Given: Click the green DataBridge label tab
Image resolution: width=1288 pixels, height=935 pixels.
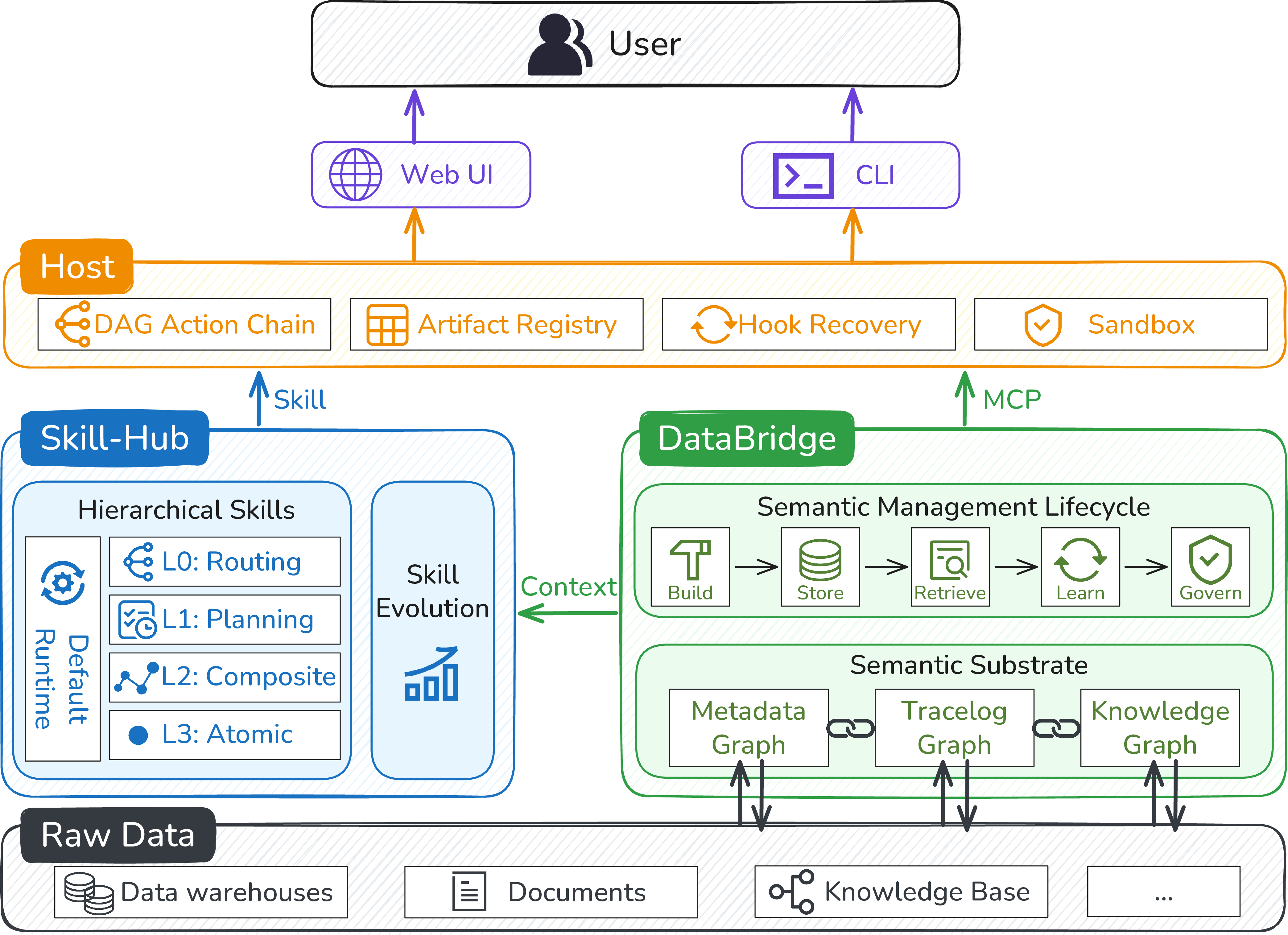Looking at the screenshot, I should pyautogui.click(x=747, y=439).
